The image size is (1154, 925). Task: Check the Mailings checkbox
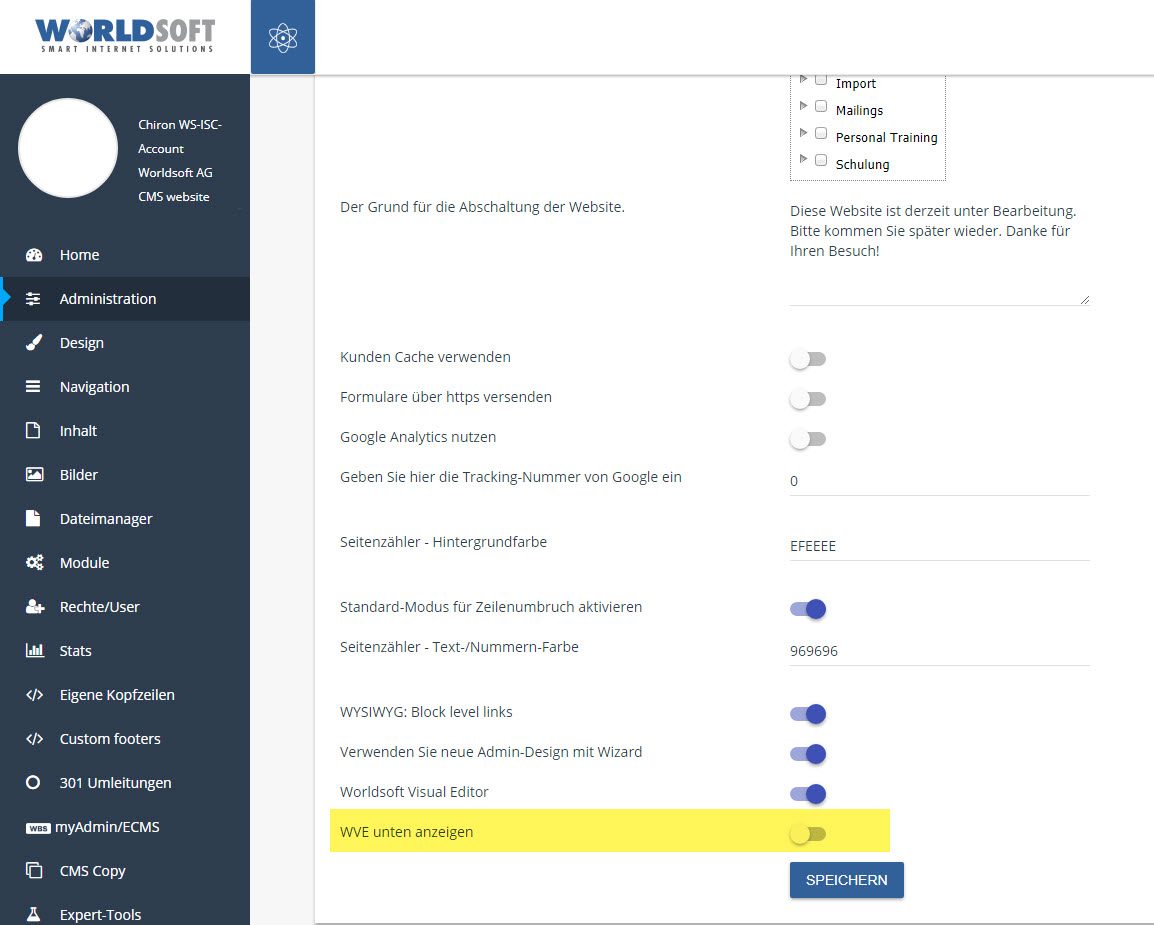pos(821,106)
